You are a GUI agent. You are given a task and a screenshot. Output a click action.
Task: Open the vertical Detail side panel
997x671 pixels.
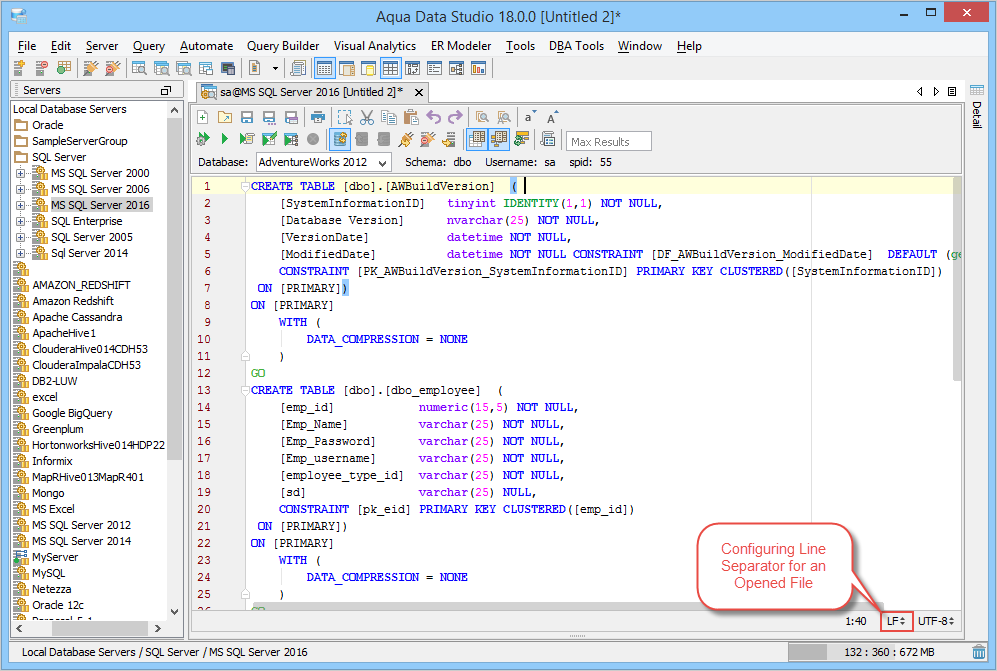point(976,116)
